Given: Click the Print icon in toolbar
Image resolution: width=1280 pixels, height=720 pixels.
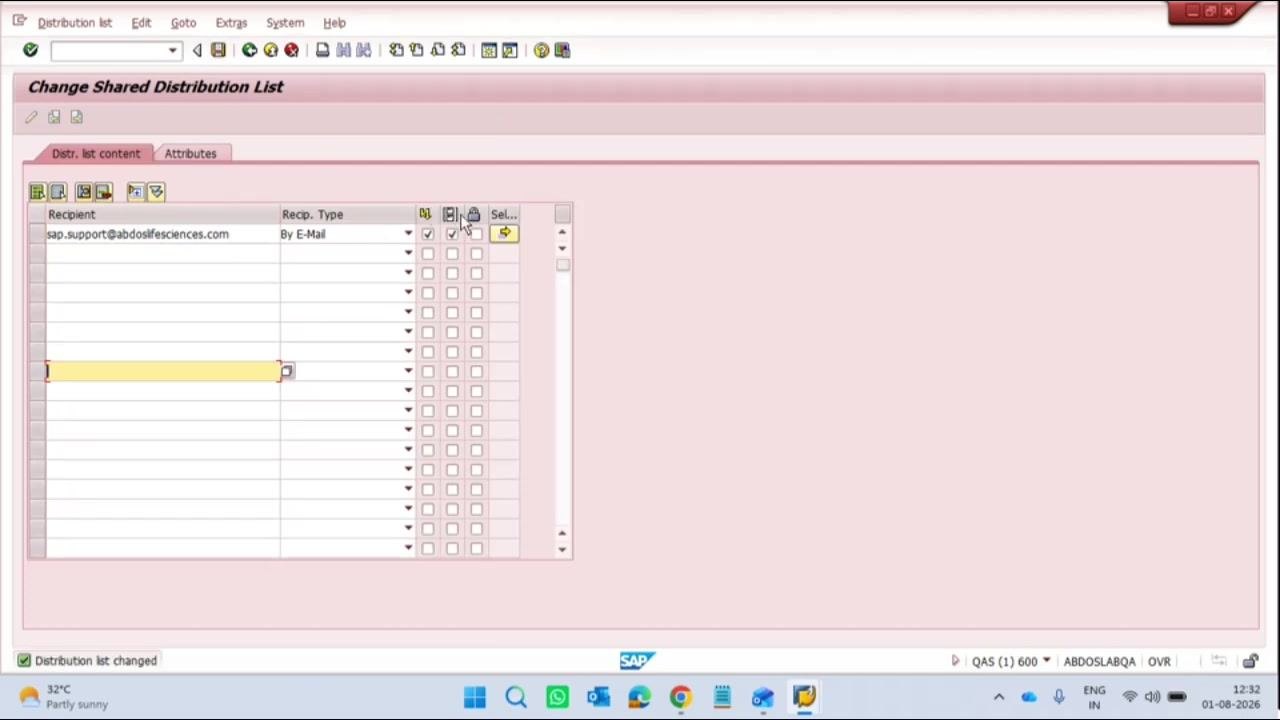Looking at the screenshot, I should [322, 50].
